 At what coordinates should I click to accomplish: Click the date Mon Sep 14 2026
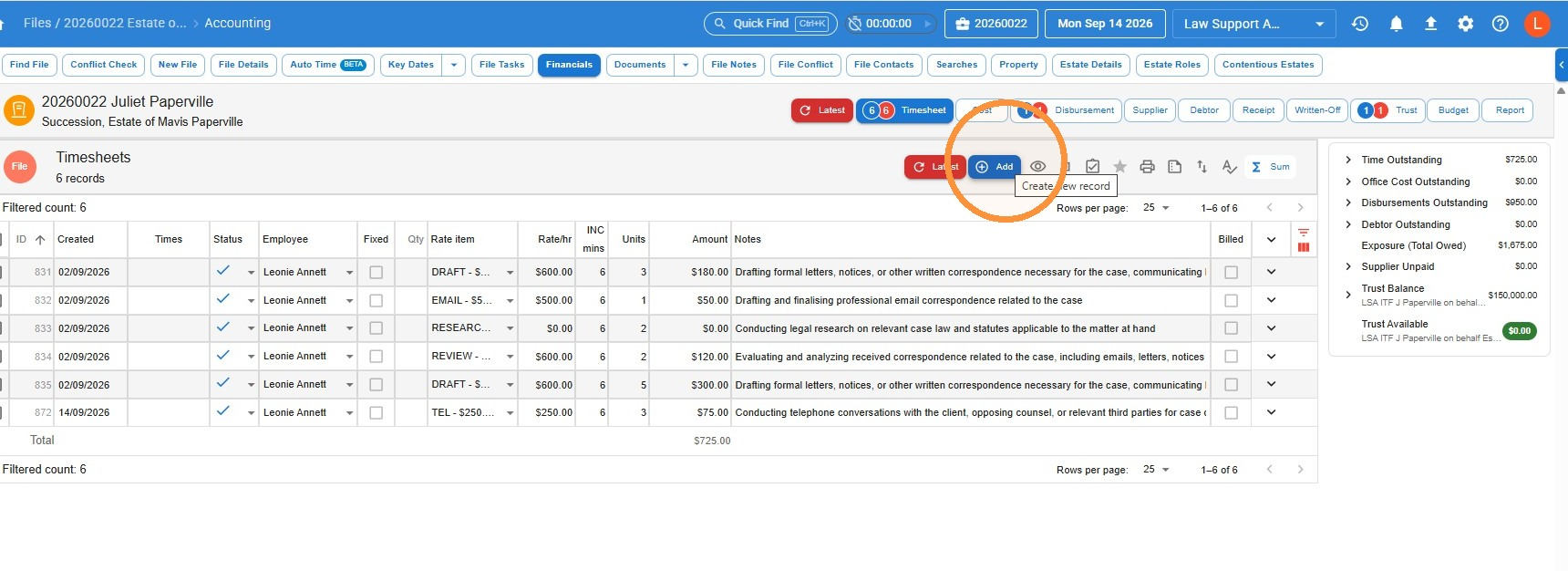click(x=1105, y=24)
